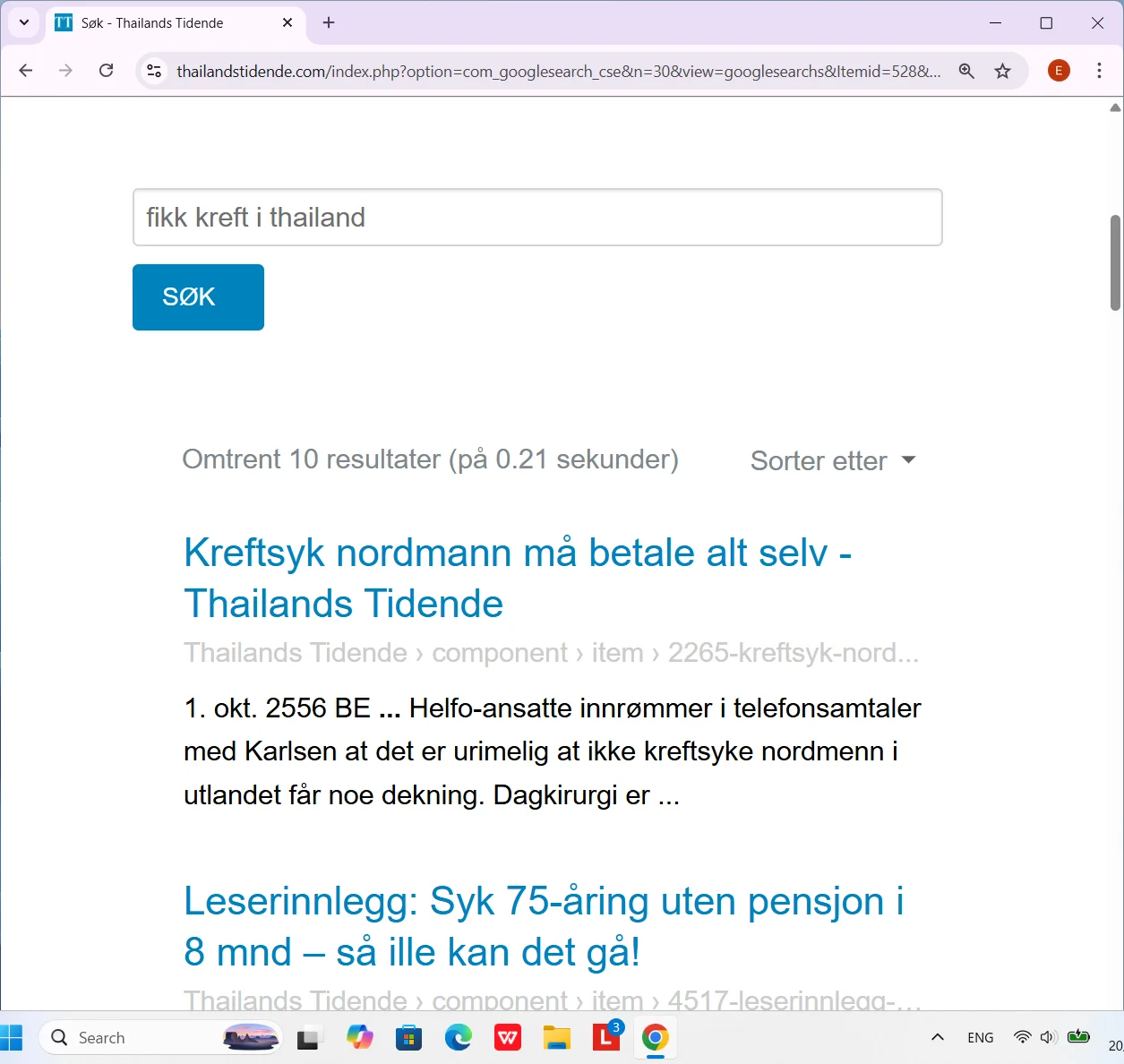1124x1064 pixels.
Task: Open the Windows Start menu
Action: click(x=11, y=1037)
